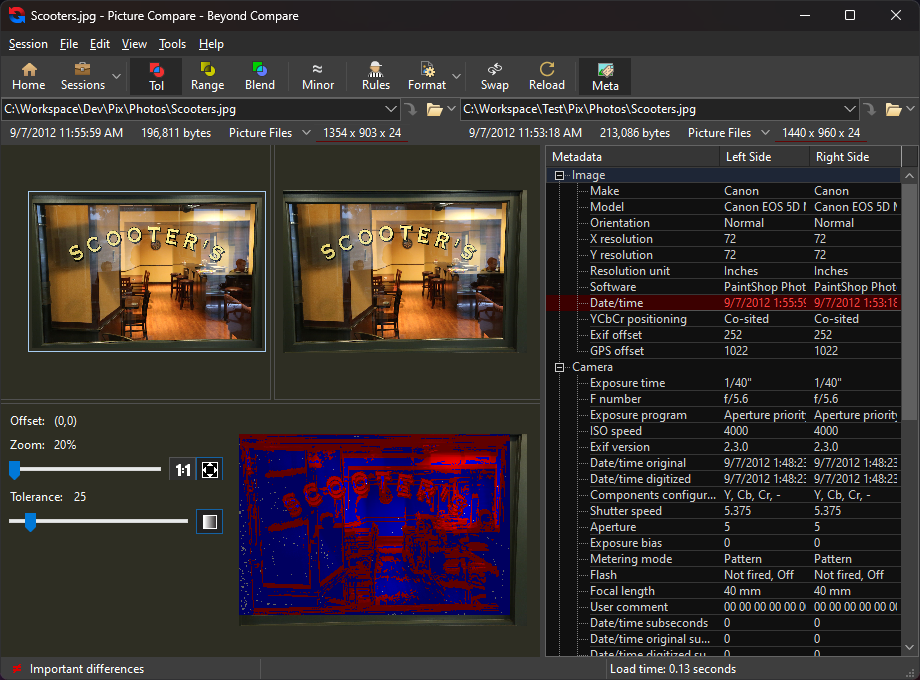Screen dimensions: 920x680
Task: Collapse the Image metadata group
Action: [x=560, y=175]
